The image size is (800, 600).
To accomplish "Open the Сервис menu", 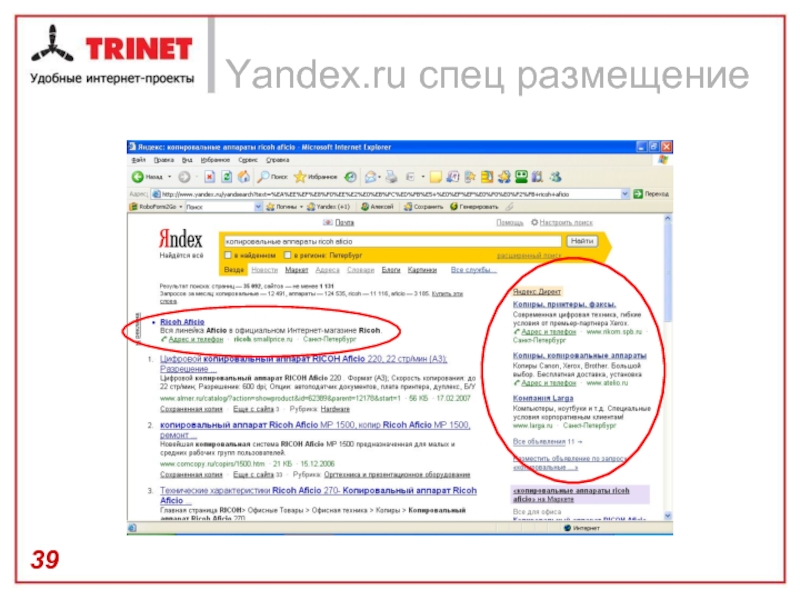I will tap(248, 160).
